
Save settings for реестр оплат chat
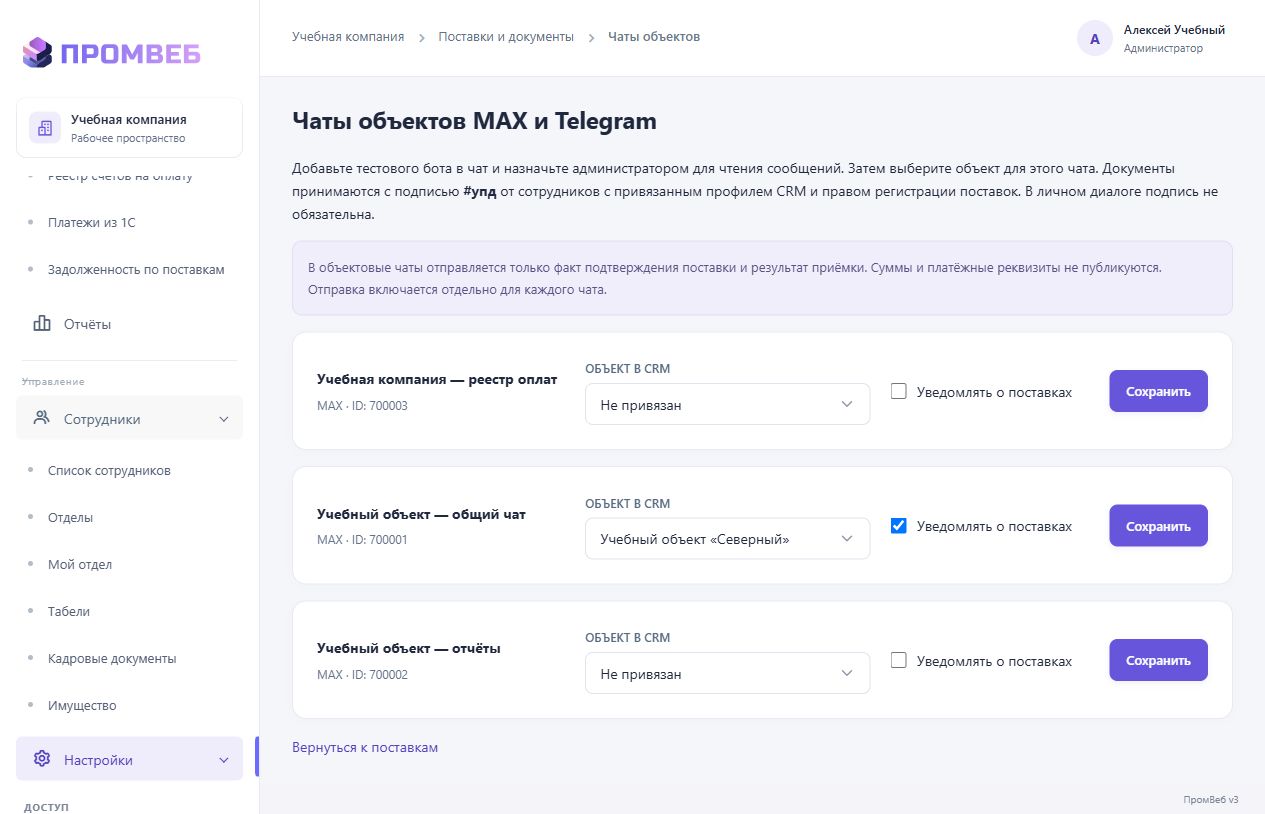1158,391
